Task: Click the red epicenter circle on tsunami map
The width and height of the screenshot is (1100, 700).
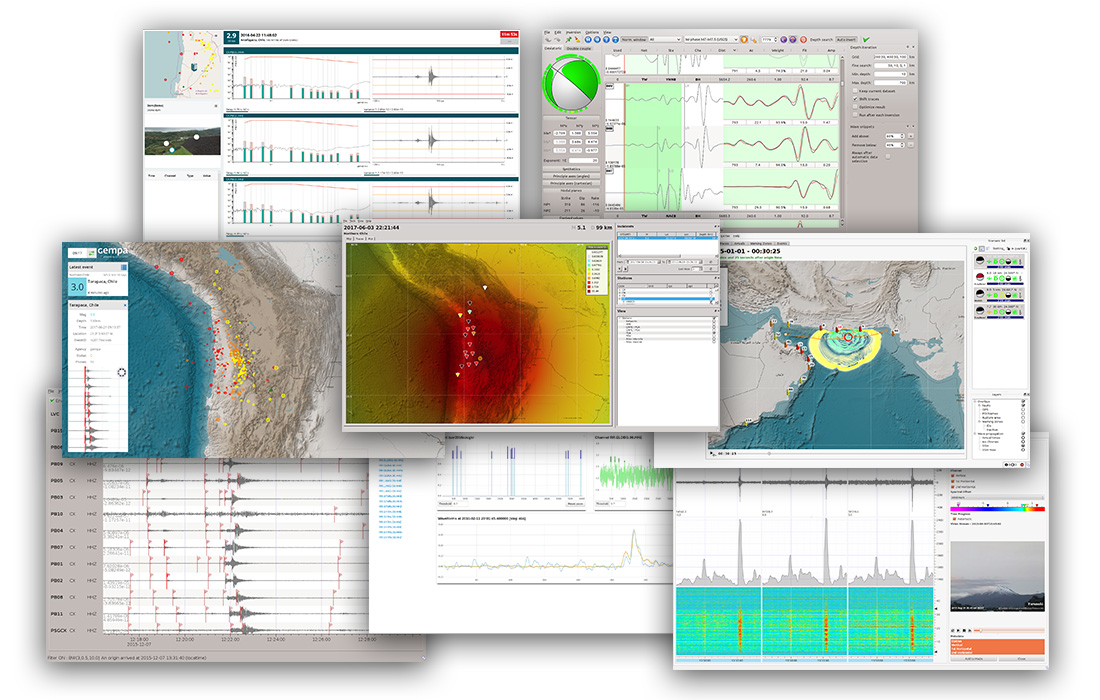Action: click(848, 337)
